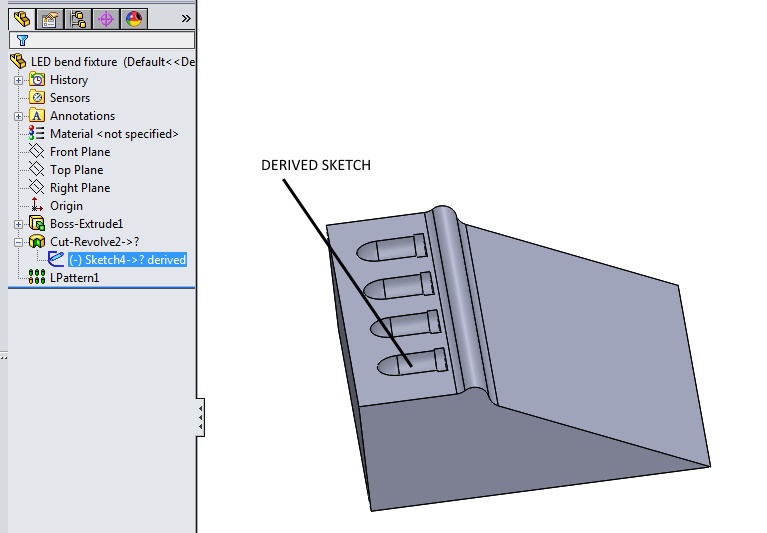Select the Cut-Revolve2->? label
The image size is (767, 533).
tap(94, 242)
